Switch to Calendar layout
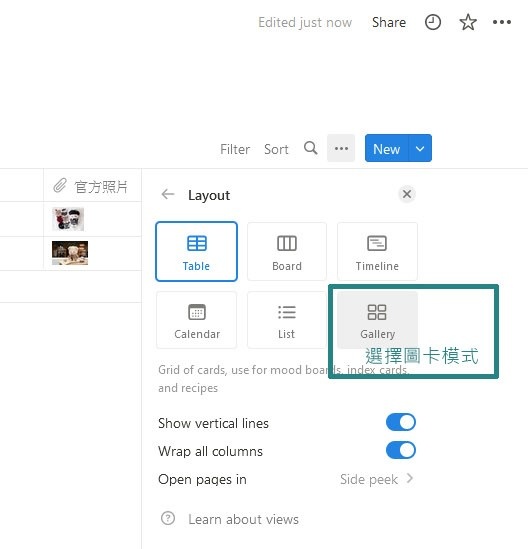The image size is (528, 549). 196,320
